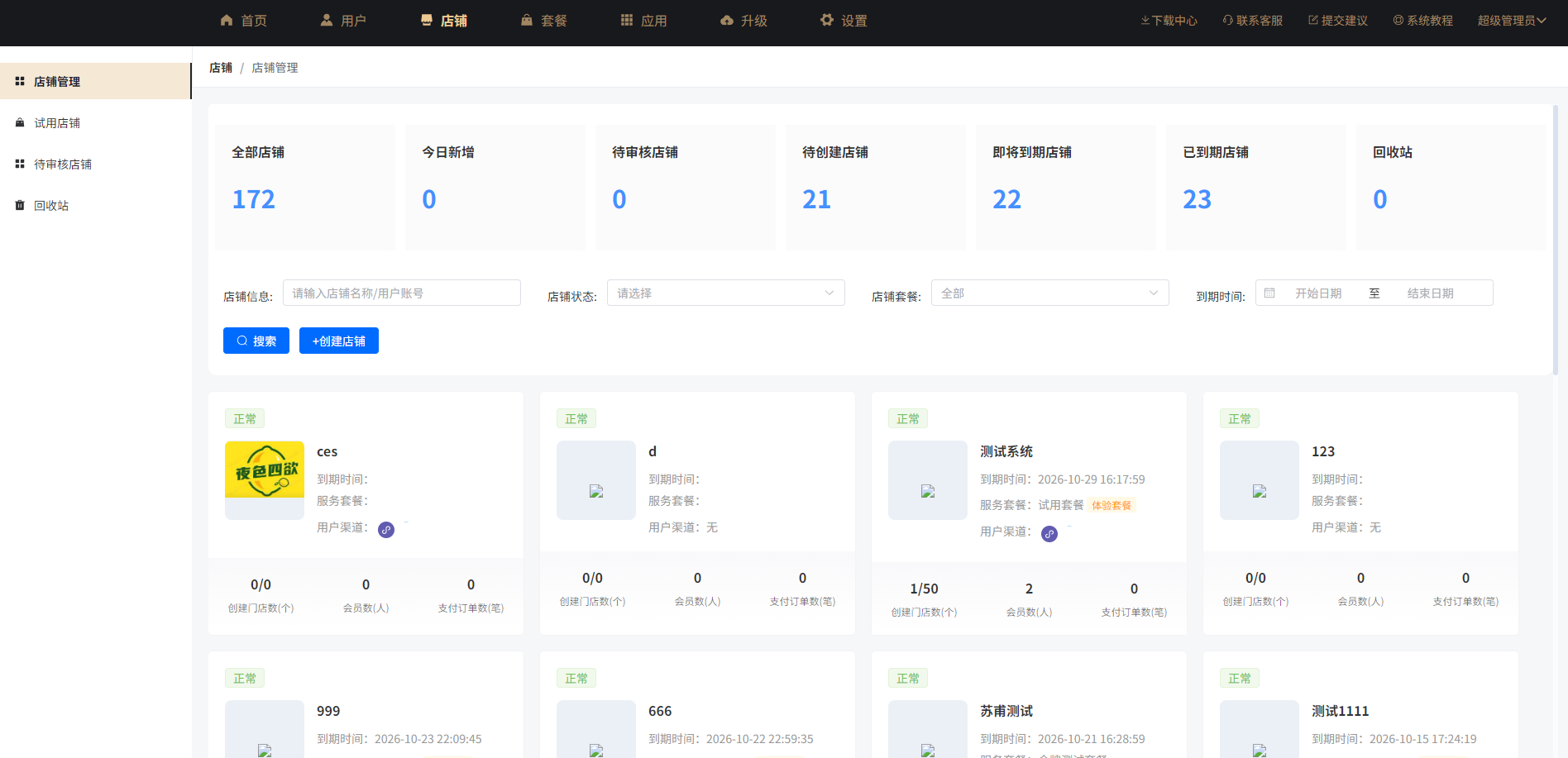Click the +创建店铺 create shop button
Screen dimensions: 1568x758
point(338,341)
